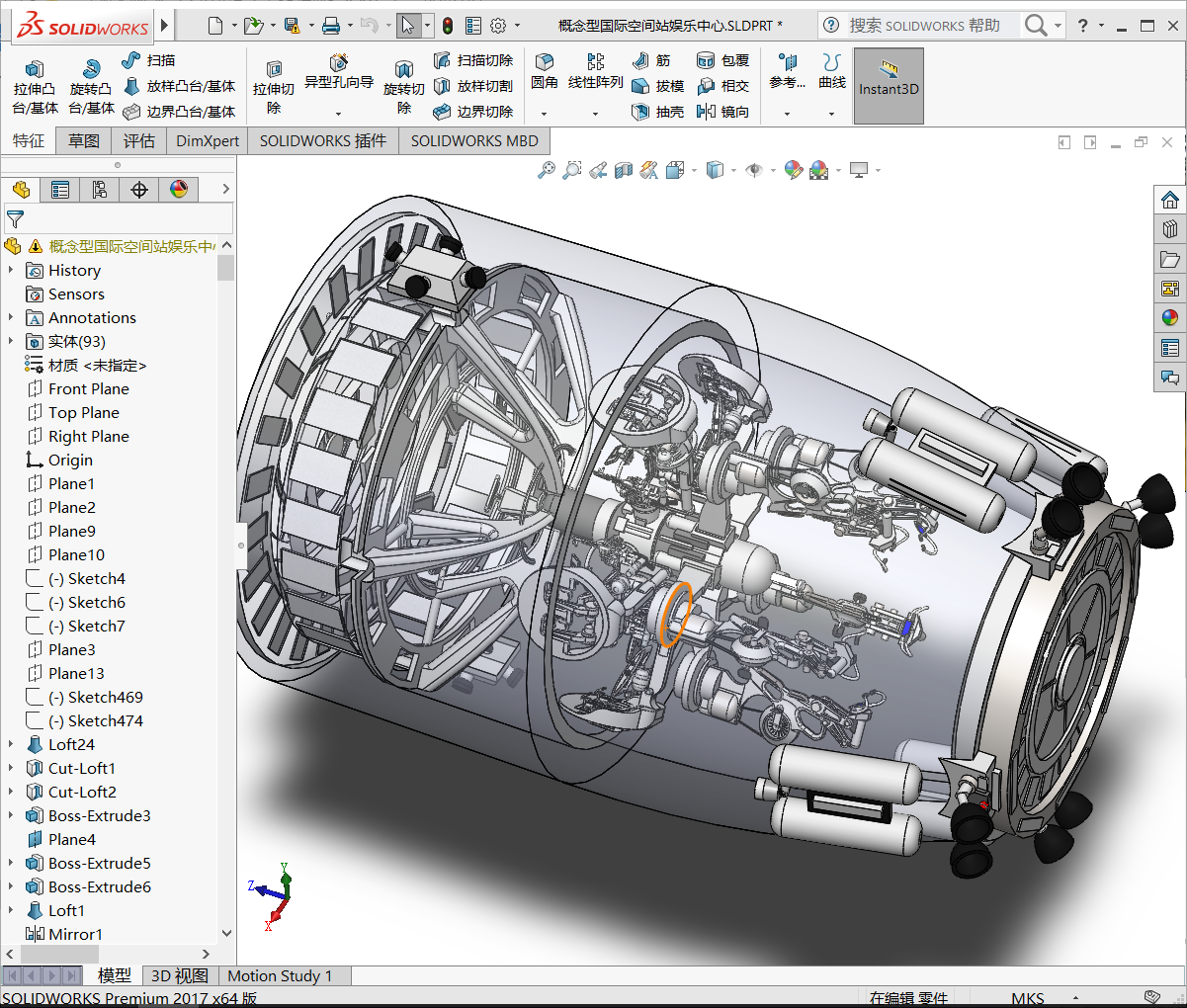Click the 镜向 mirror tool
This screenshot has height=1008, width=1187.
pos(722,112)
